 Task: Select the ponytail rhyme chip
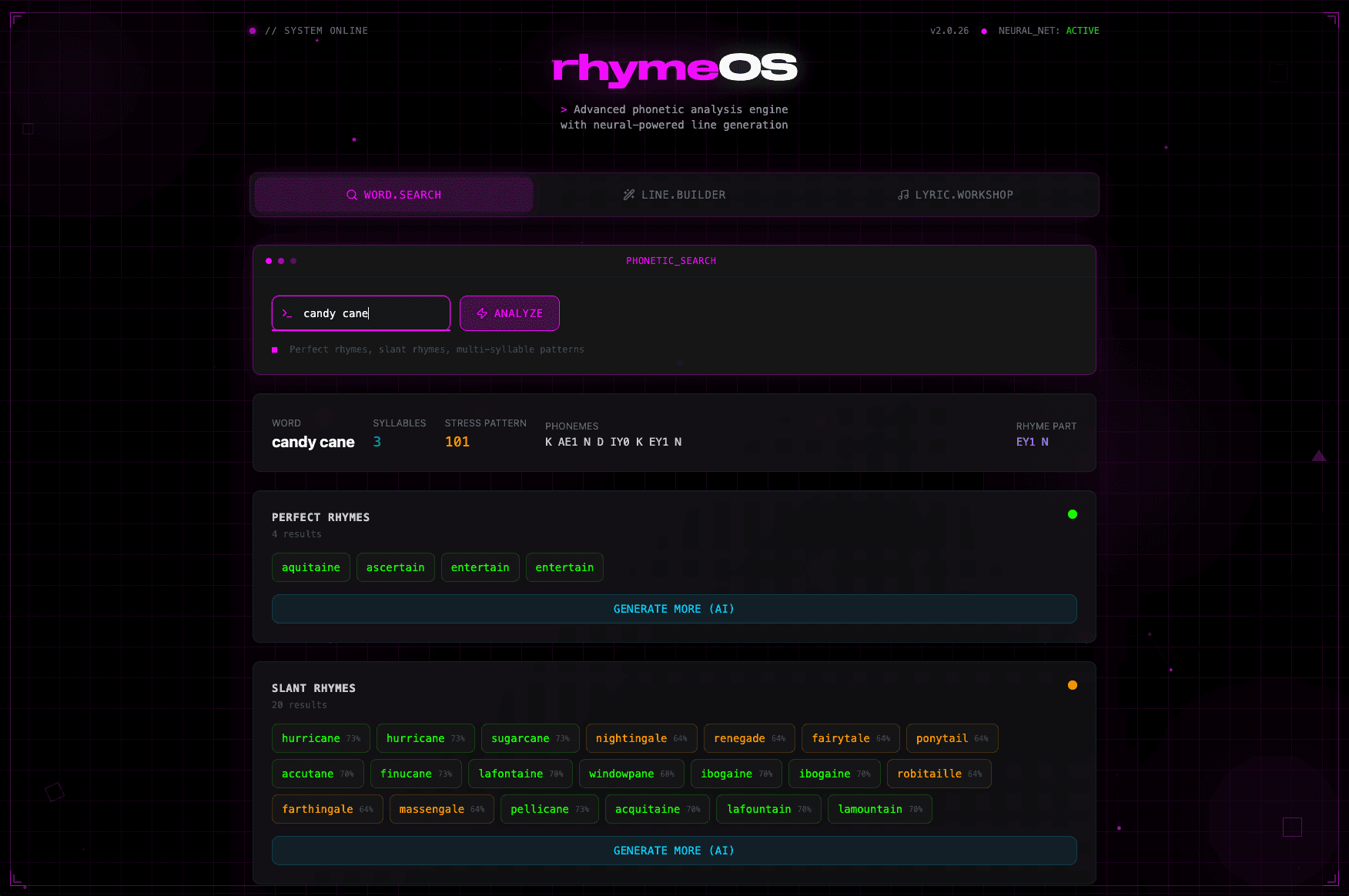tap(952, 738)
